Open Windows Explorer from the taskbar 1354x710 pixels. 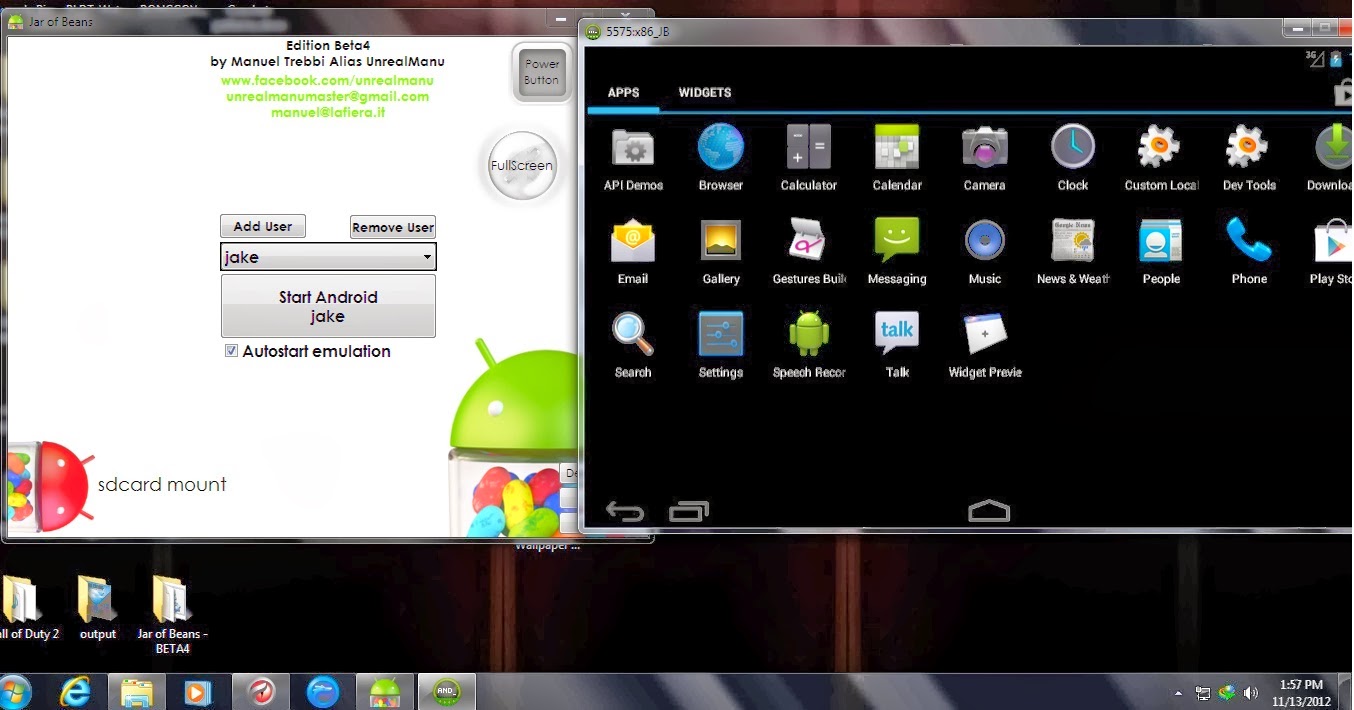137,691
